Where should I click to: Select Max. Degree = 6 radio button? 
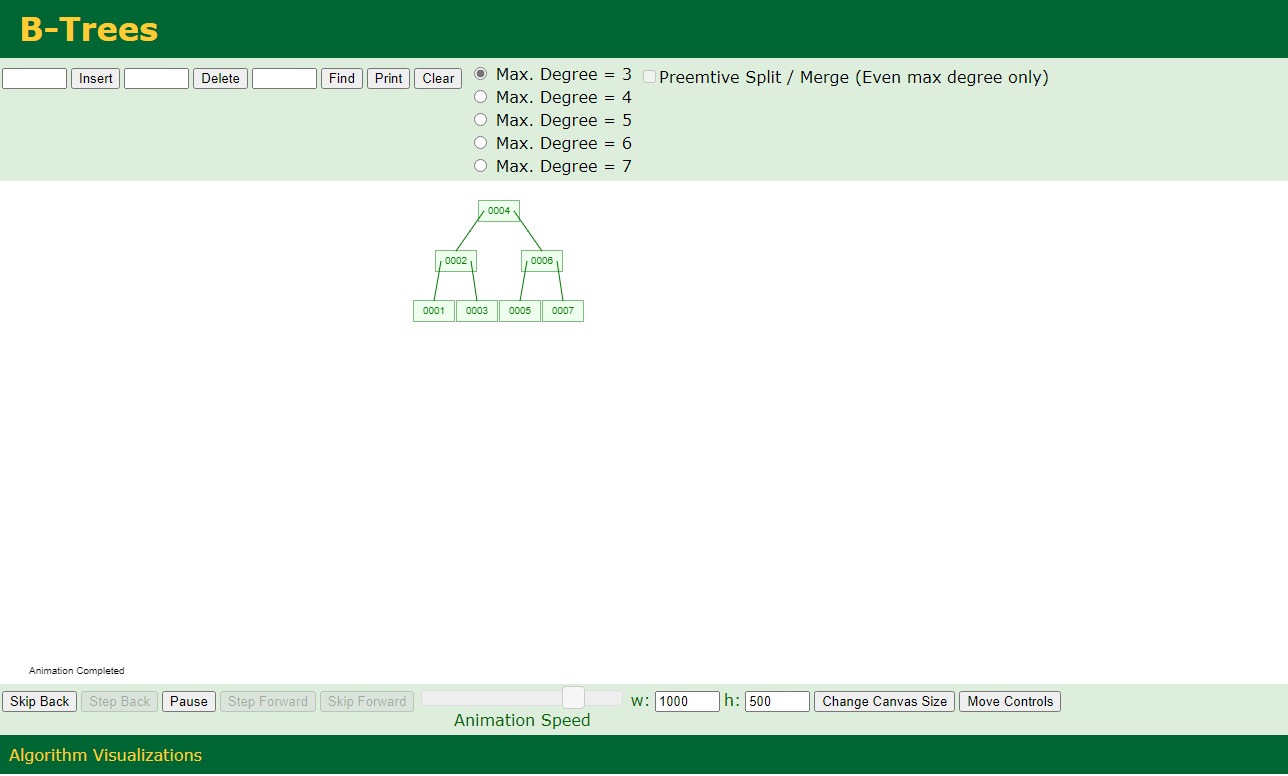(480, 142)
